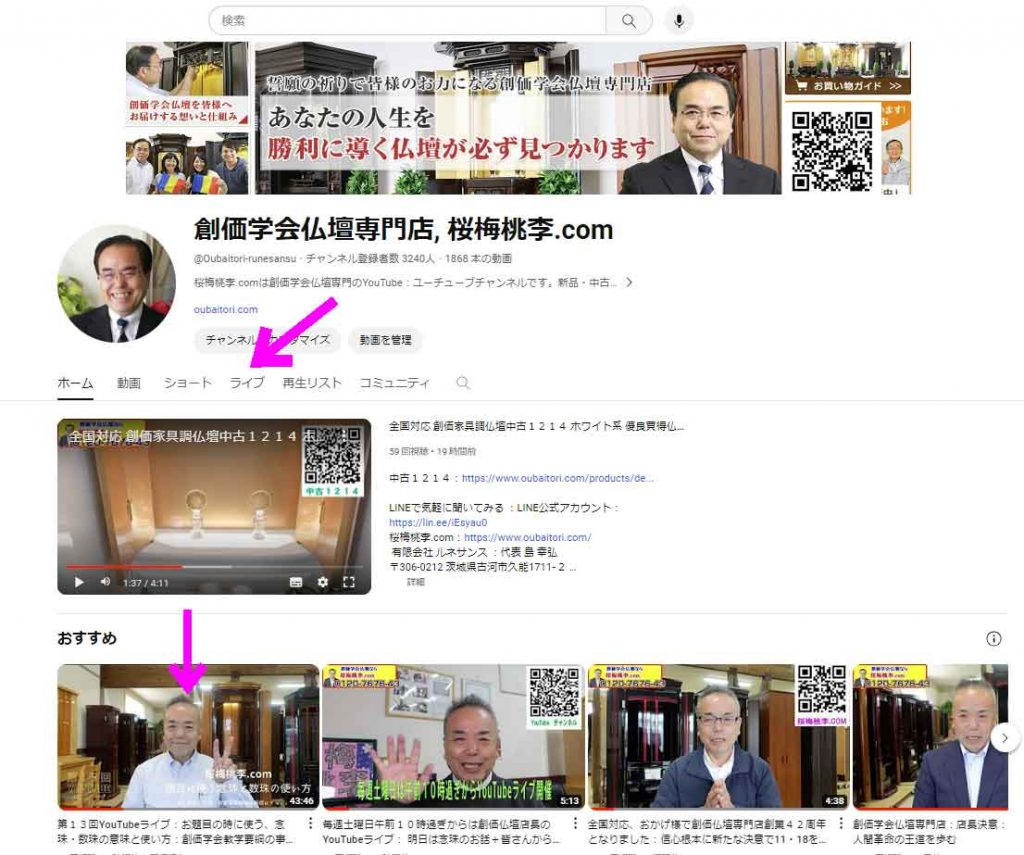Click the search magnifier button

click(628, 20)
